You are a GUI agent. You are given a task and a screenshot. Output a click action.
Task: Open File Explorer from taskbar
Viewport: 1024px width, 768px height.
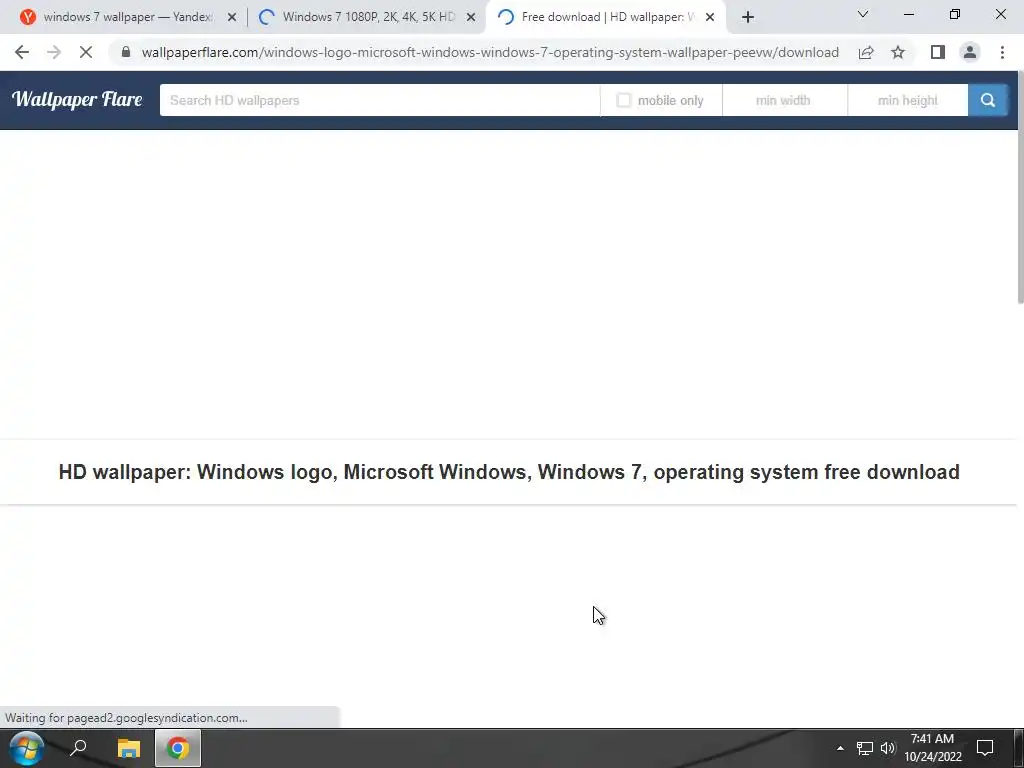[x=129, y=748]
